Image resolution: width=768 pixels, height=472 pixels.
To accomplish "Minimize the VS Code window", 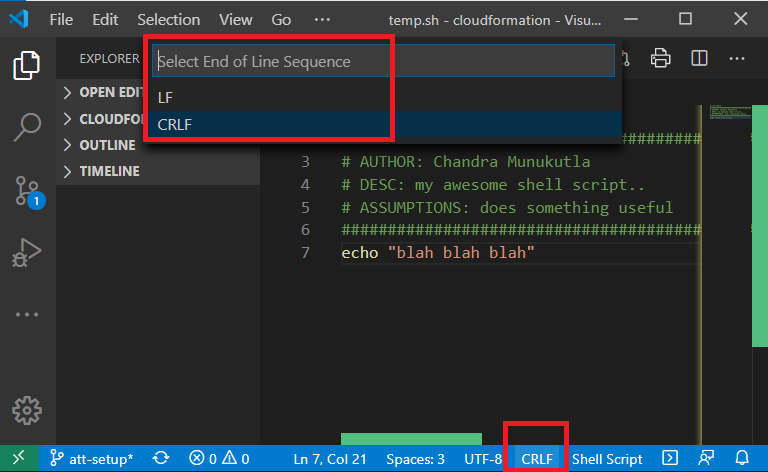I will [x=631, y=19].
